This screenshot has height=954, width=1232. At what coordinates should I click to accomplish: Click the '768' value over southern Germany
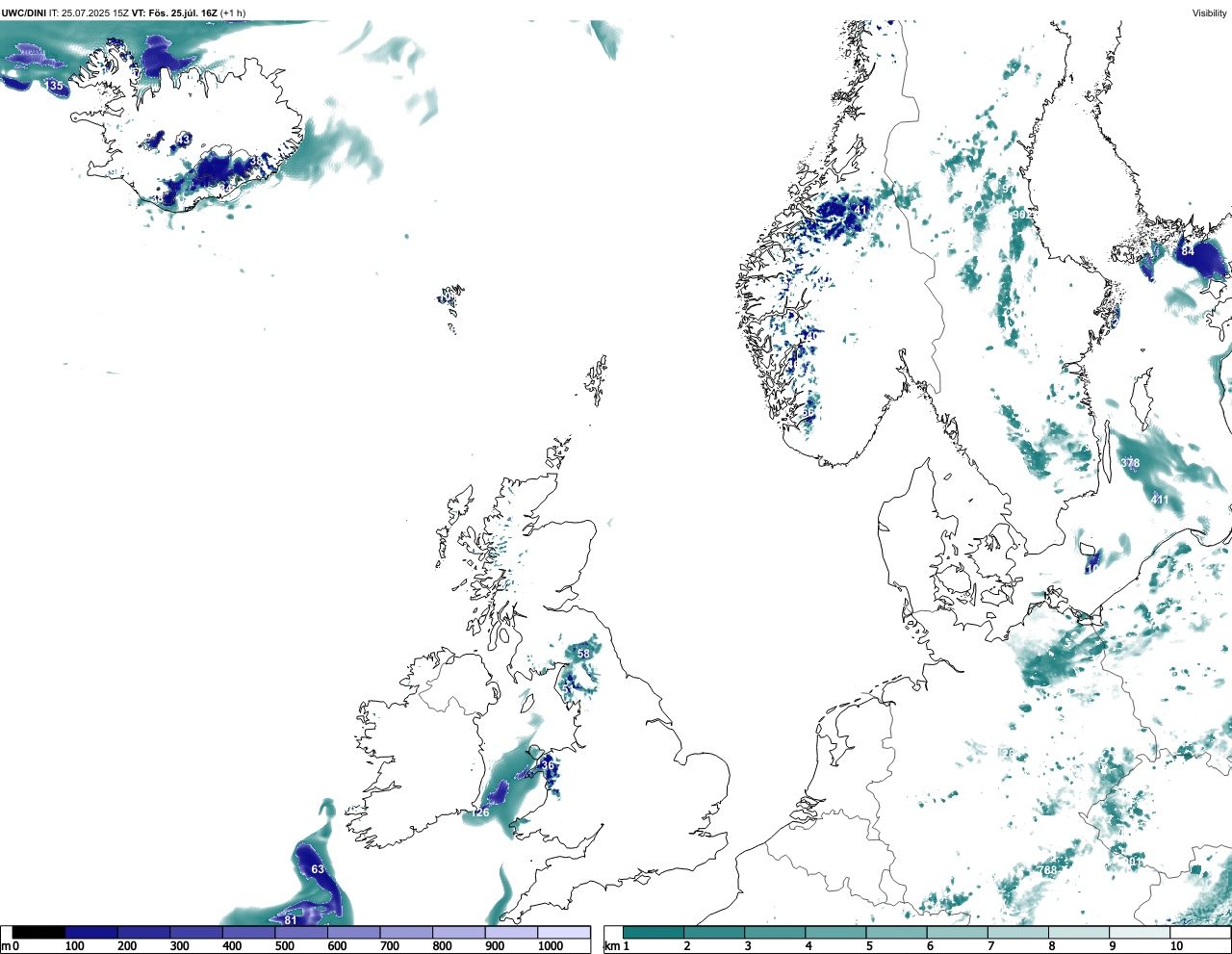1047,870
